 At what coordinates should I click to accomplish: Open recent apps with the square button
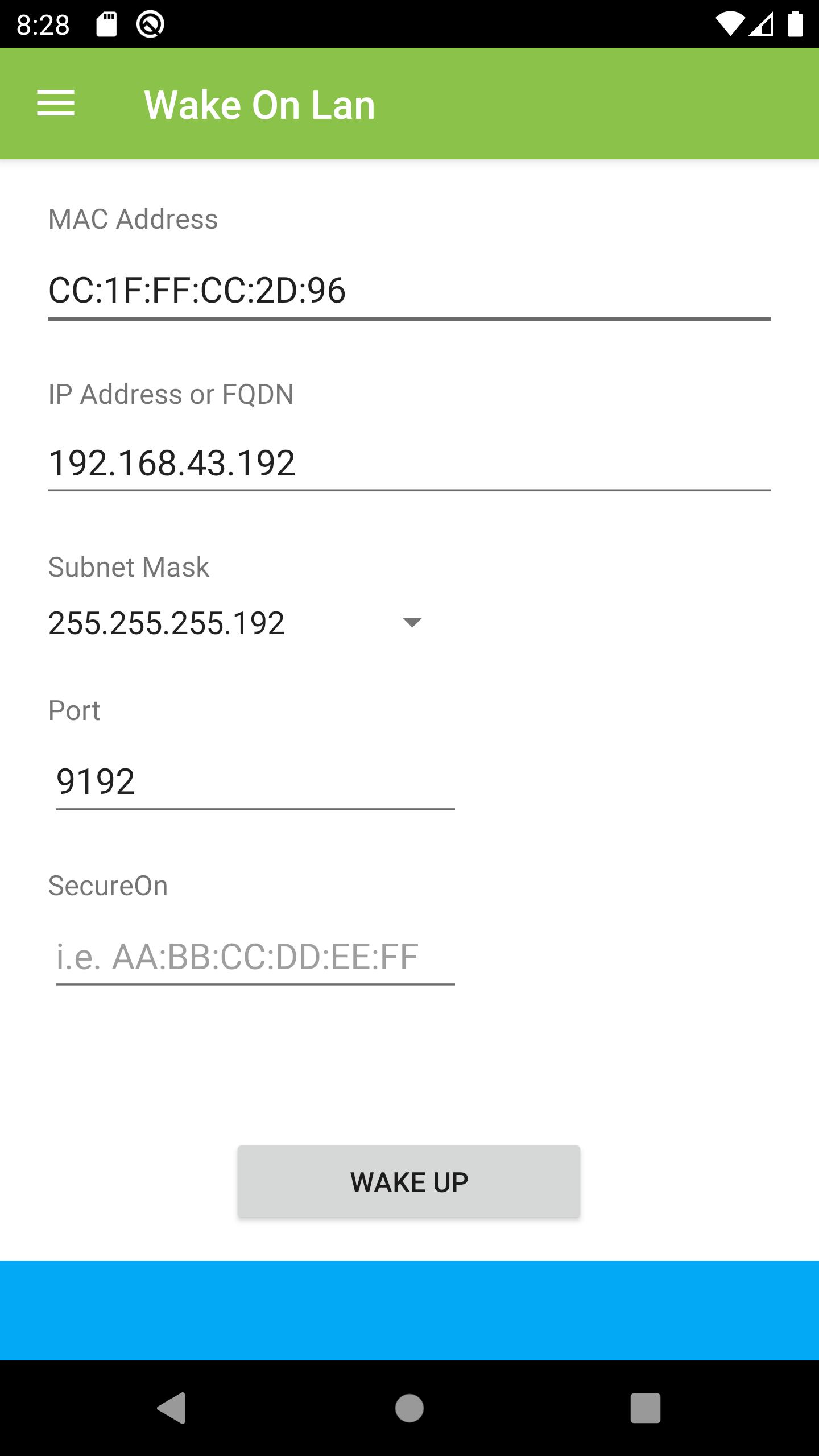tap(645, 1408)
